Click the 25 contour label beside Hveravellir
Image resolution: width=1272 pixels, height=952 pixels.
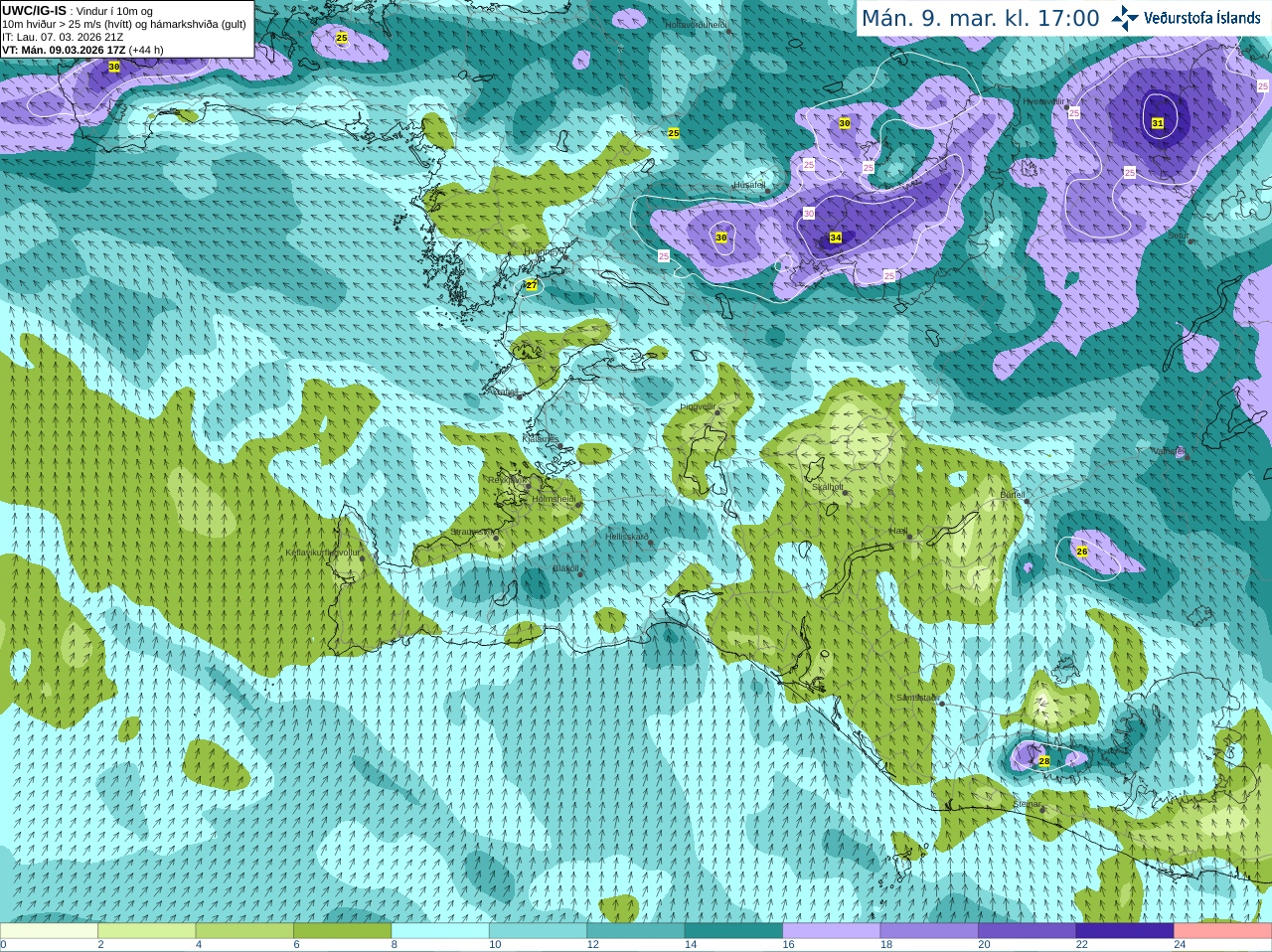[x=1074, y=113]
